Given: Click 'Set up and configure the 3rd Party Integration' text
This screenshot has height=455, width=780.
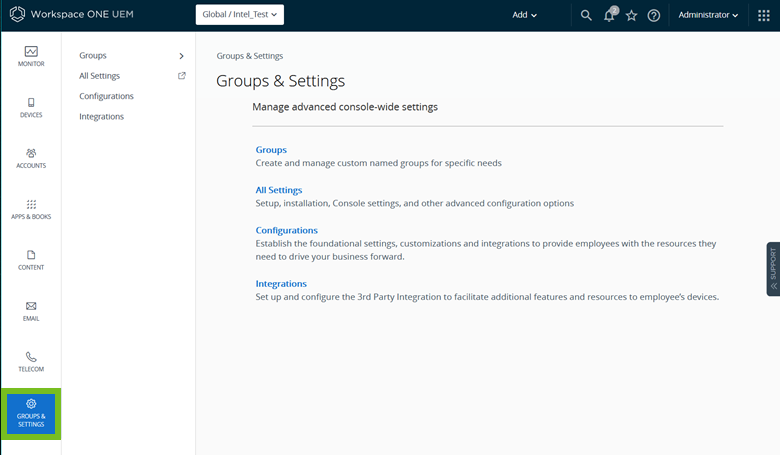Looking at the screenshot, I should (x=487, y=297).
